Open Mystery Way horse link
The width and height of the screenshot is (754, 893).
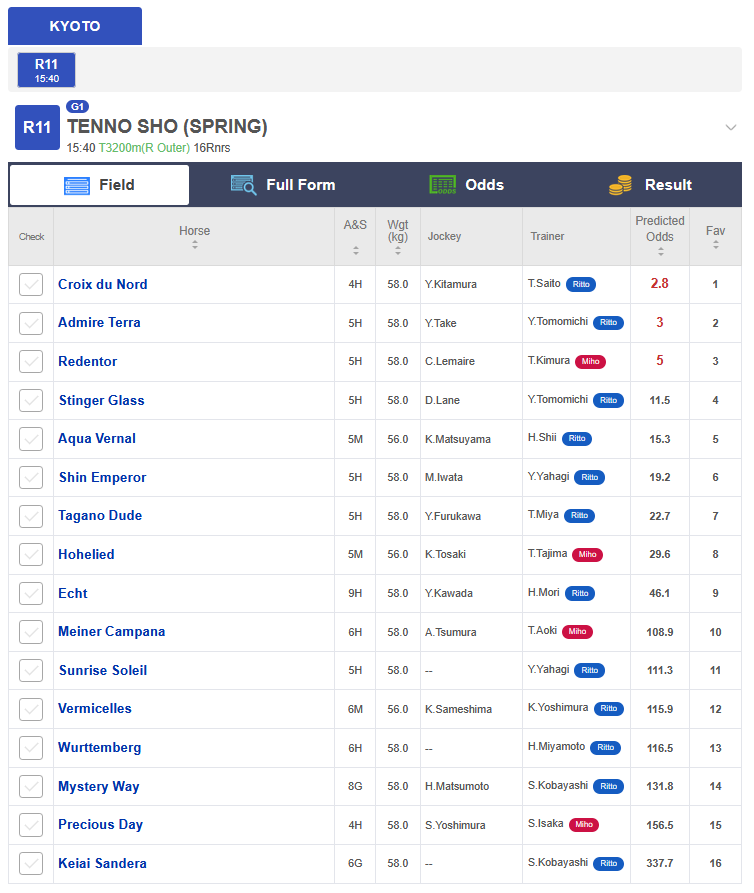tap(99, 787)
